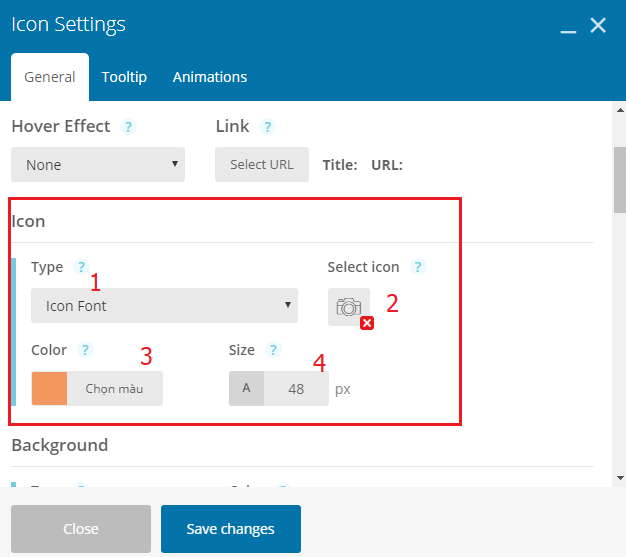Click the Select URL button
The height and width of the screenshot is (557, 626).
click(x=262, y=165)
